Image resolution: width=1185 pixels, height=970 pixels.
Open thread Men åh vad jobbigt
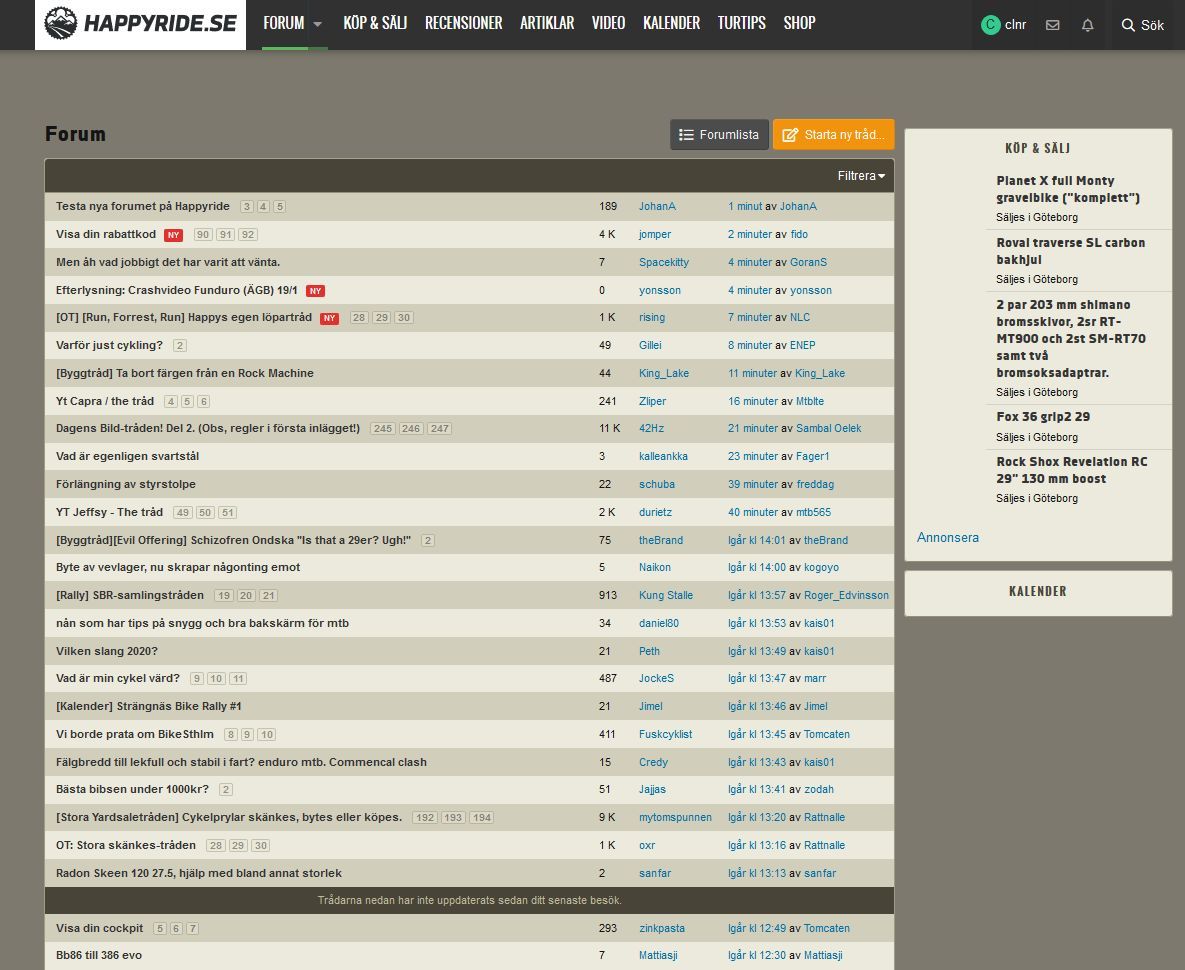(168, 262)
